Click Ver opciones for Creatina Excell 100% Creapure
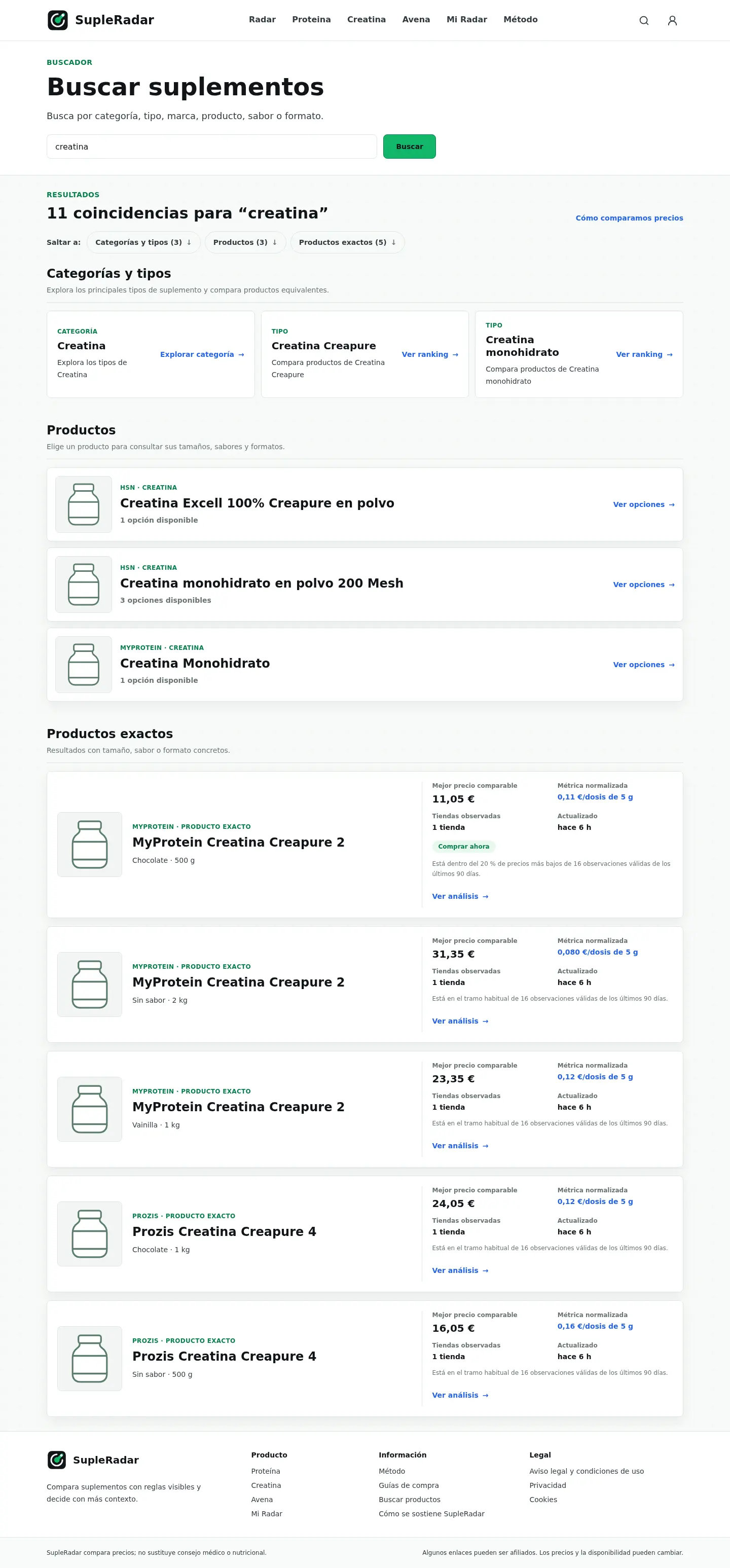The image size is (730, 1568). tap(643, 504)
